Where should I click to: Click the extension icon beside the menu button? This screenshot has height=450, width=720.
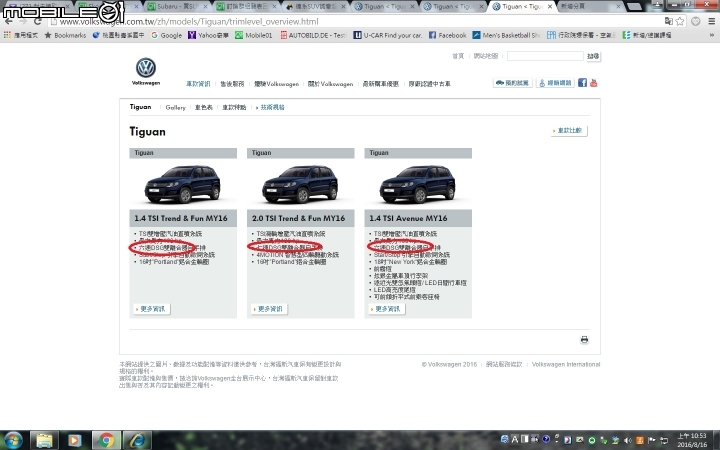click(696, 21)
